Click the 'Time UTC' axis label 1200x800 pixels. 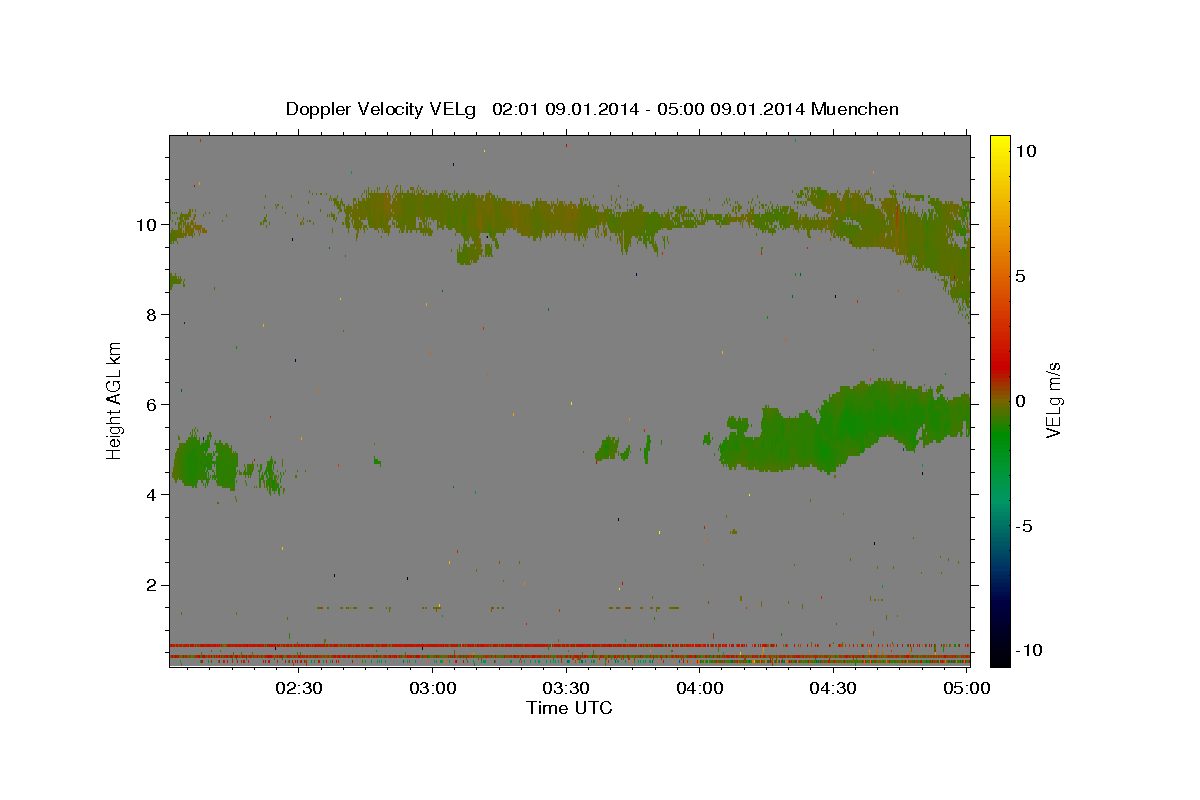point(569,708)
